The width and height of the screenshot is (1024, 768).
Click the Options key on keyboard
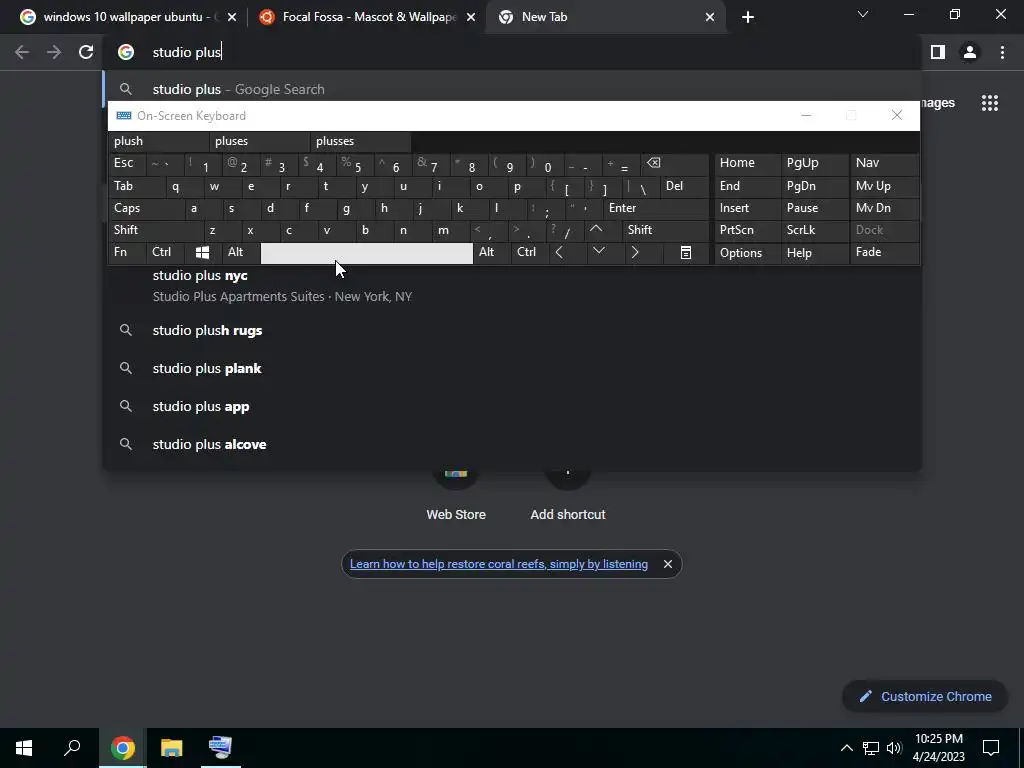coord(747,253)
